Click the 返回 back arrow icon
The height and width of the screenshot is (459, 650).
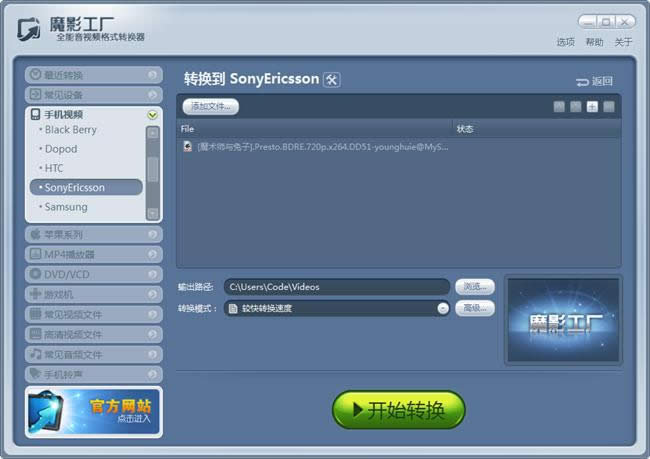point(582,81)
